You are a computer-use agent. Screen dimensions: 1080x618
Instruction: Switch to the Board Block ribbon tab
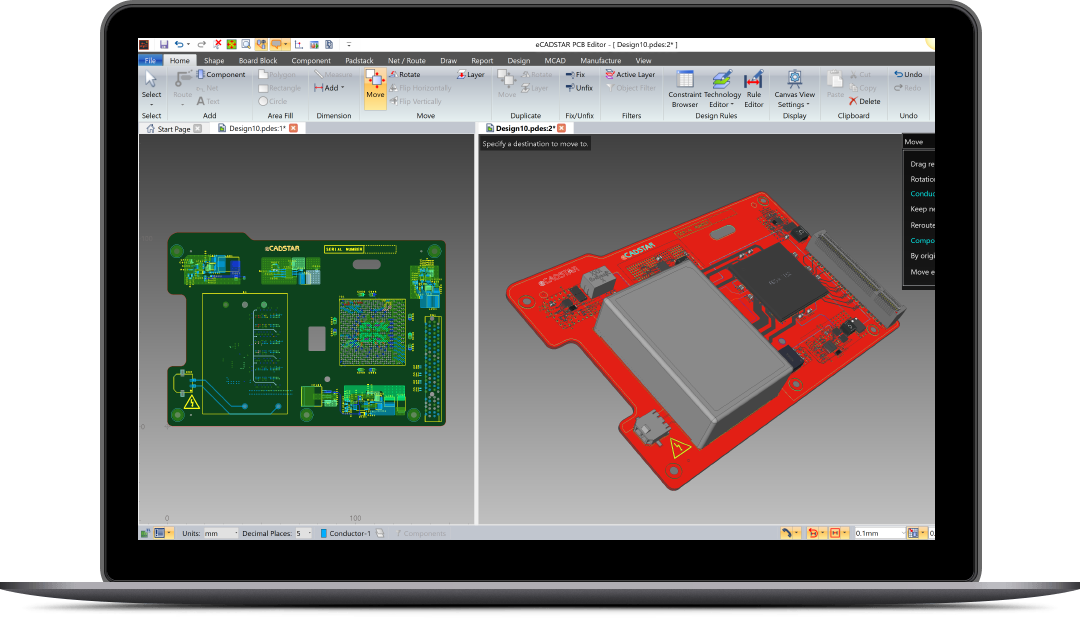(x=258, y=61)
